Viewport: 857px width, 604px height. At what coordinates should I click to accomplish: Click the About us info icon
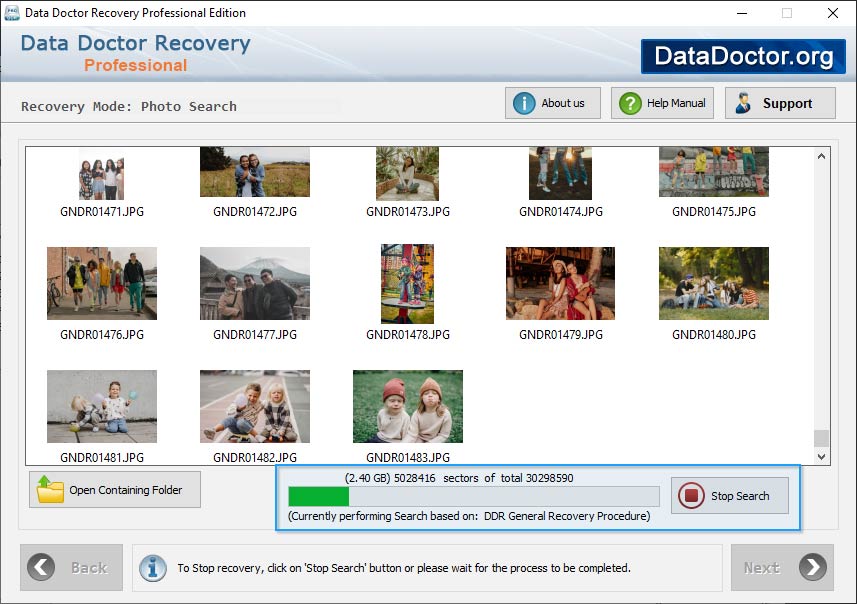pyautogui.click(x=524, y=103)
